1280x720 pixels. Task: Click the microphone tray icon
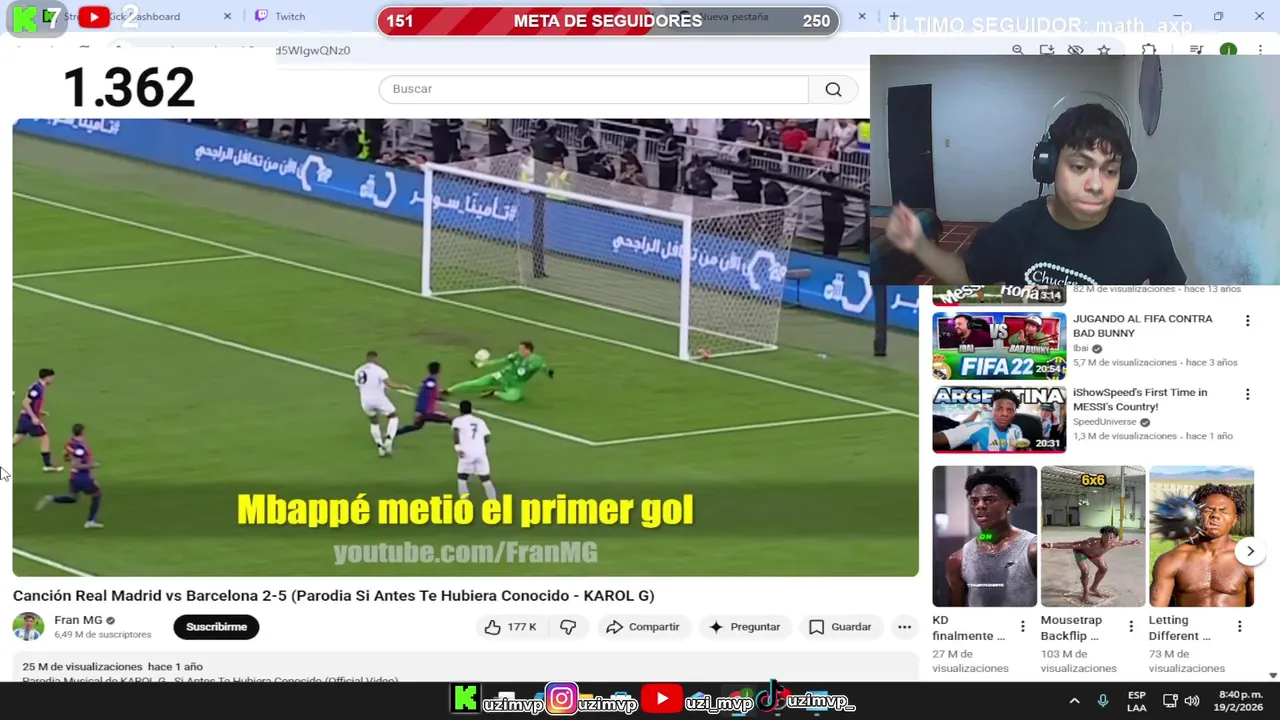(1103, 701)
